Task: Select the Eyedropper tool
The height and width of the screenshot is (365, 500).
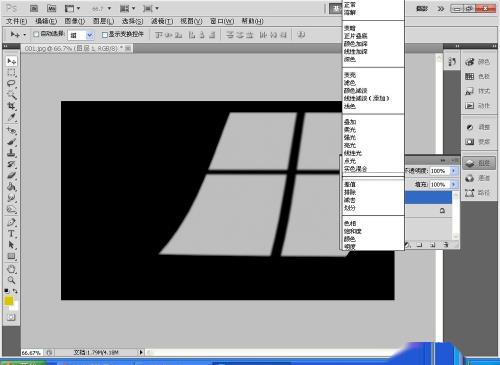Action: coord(11,117)
